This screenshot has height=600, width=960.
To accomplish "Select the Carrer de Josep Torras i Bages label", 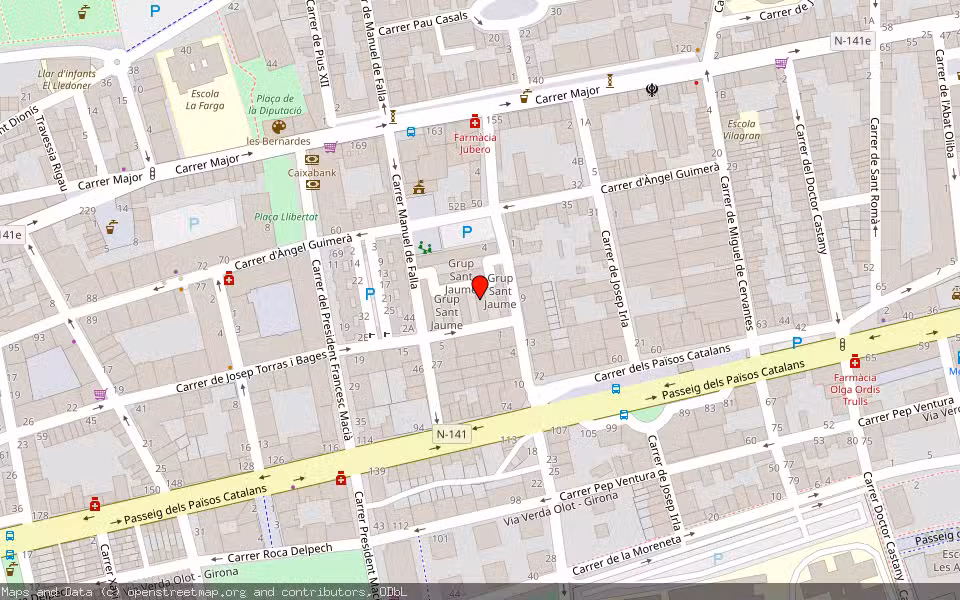I will coord(251,372).
